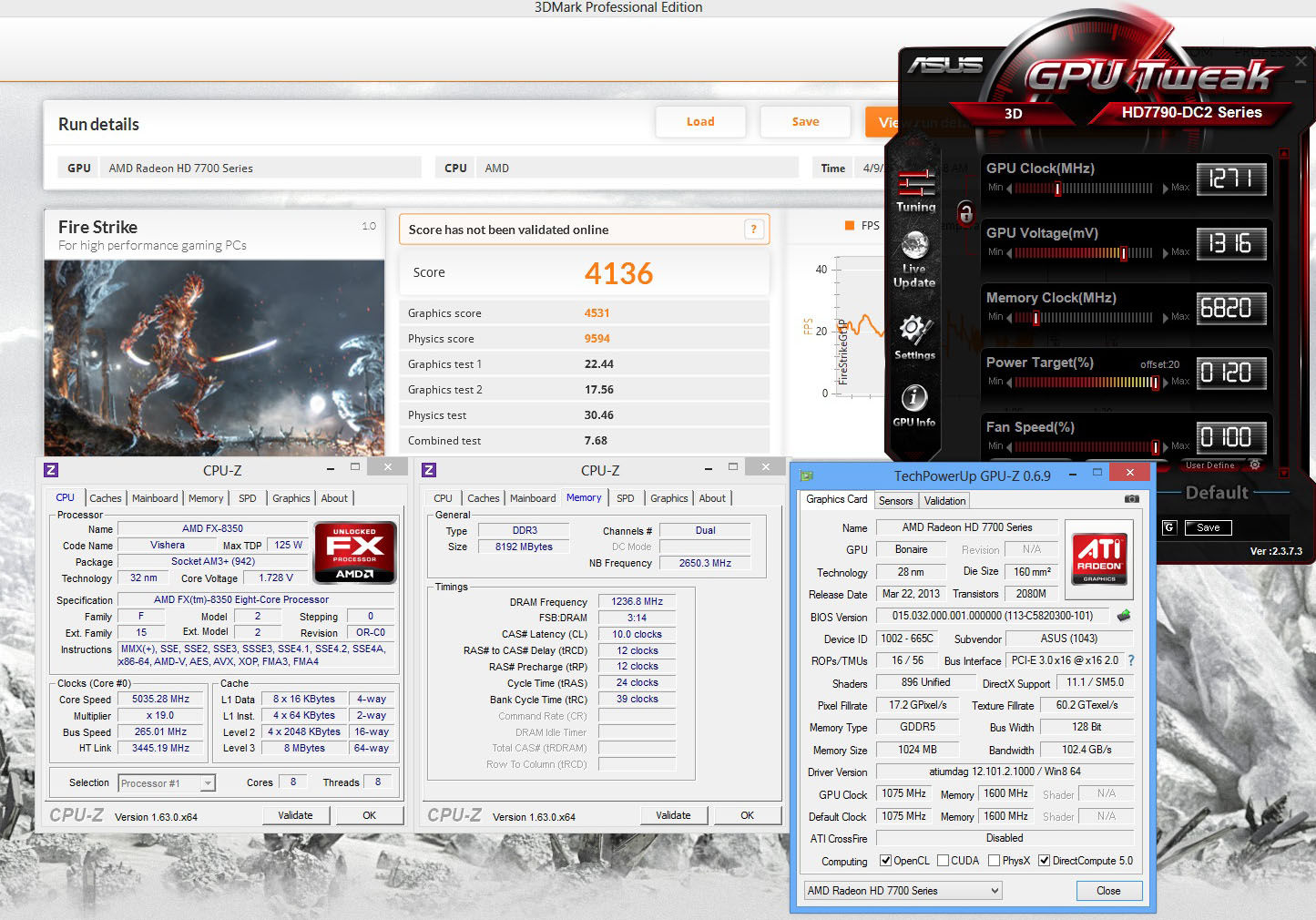
Task: Click the question mark icon in the score validation bar
Action: [753, 230]
